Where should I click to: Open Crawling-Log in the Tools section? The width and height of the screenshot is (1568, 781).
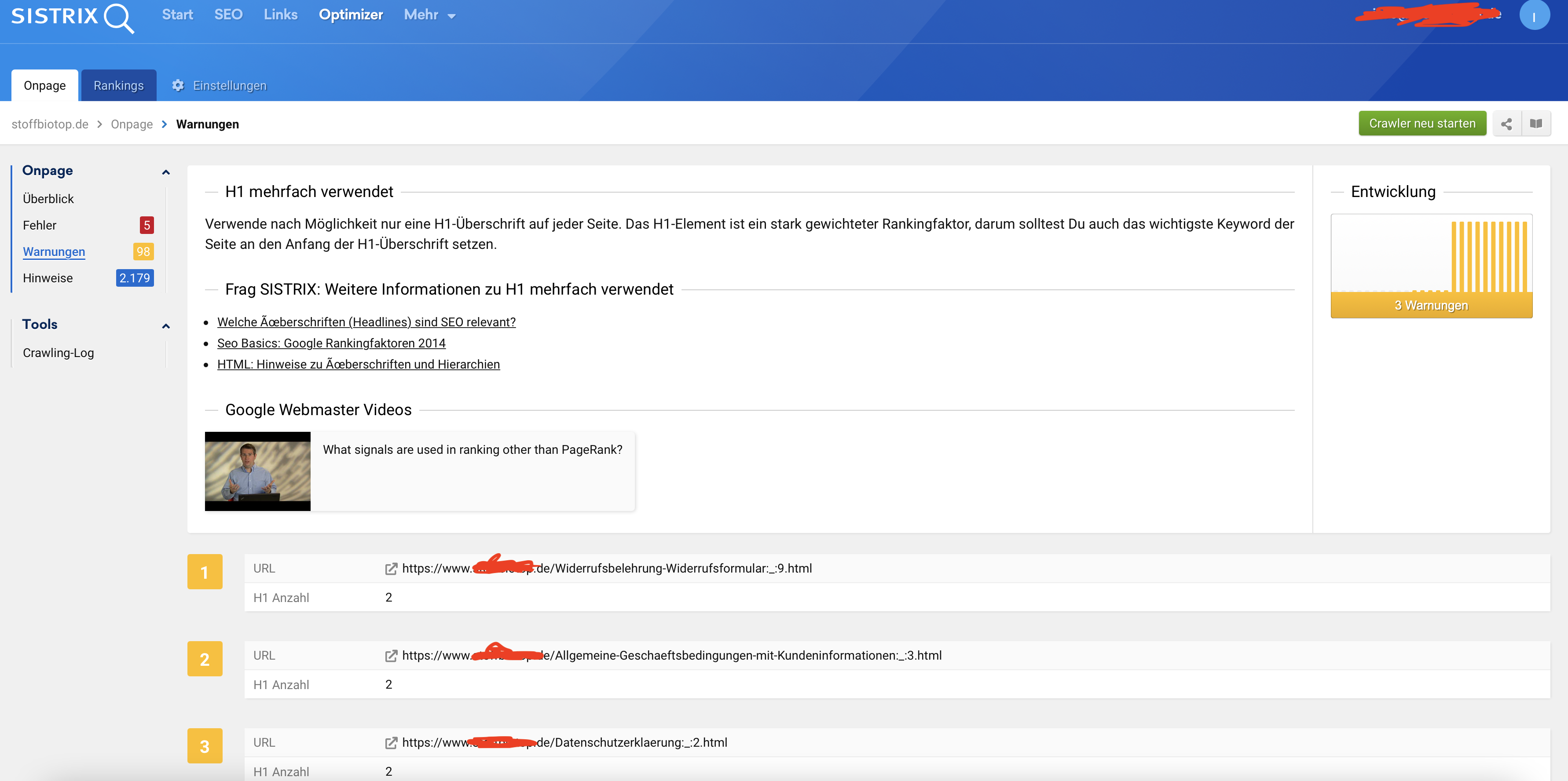(59, 353)
